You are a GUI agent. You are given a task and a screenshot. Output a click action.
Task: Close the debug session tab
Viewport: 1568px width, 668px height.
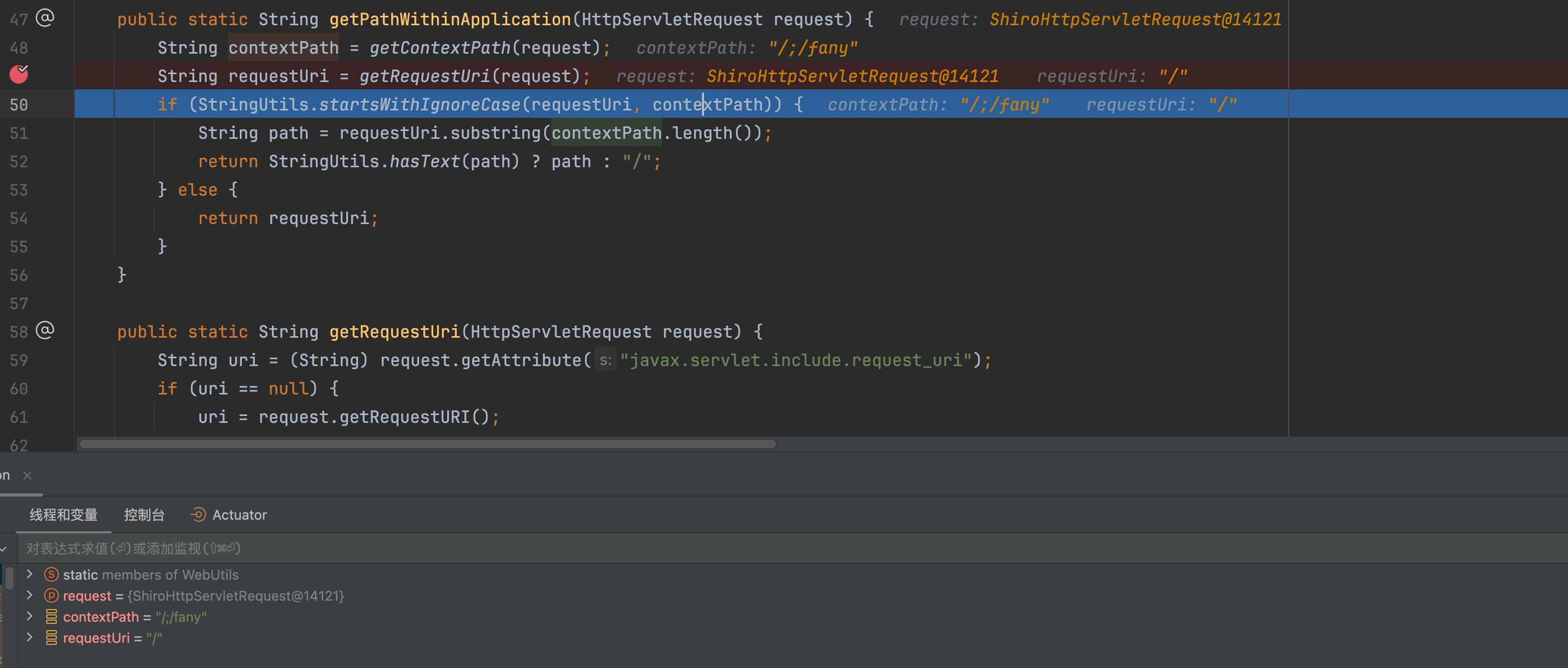tap(27, 475)
